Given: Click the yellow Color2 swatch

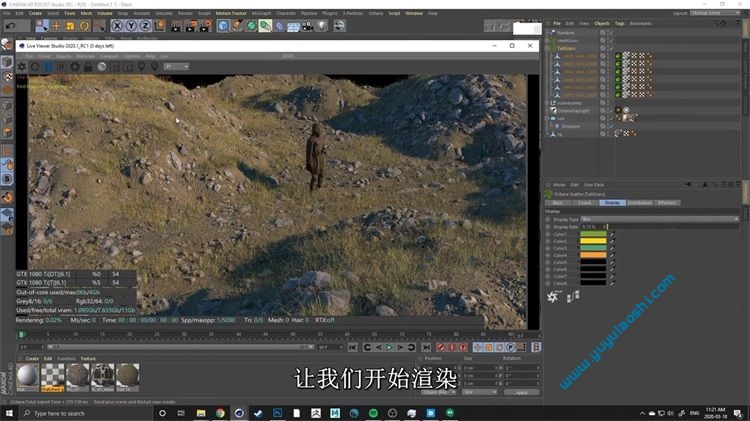Looking at the screenshot, I should 593,241.
